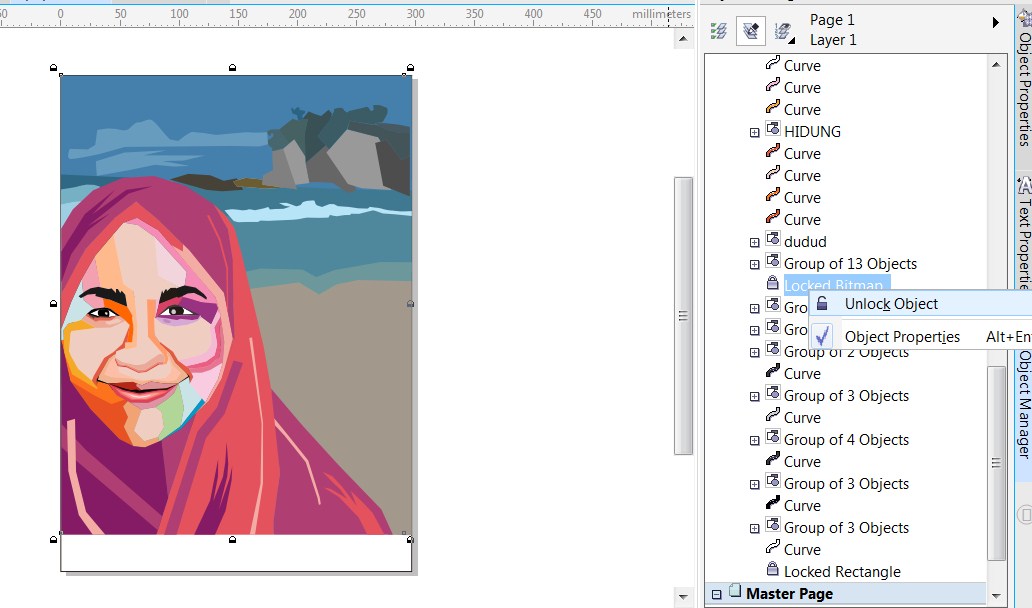Click the Object Manager vertical scrollbar
The width and height of the screenshot is (1032, 608).
click(996, 460)
